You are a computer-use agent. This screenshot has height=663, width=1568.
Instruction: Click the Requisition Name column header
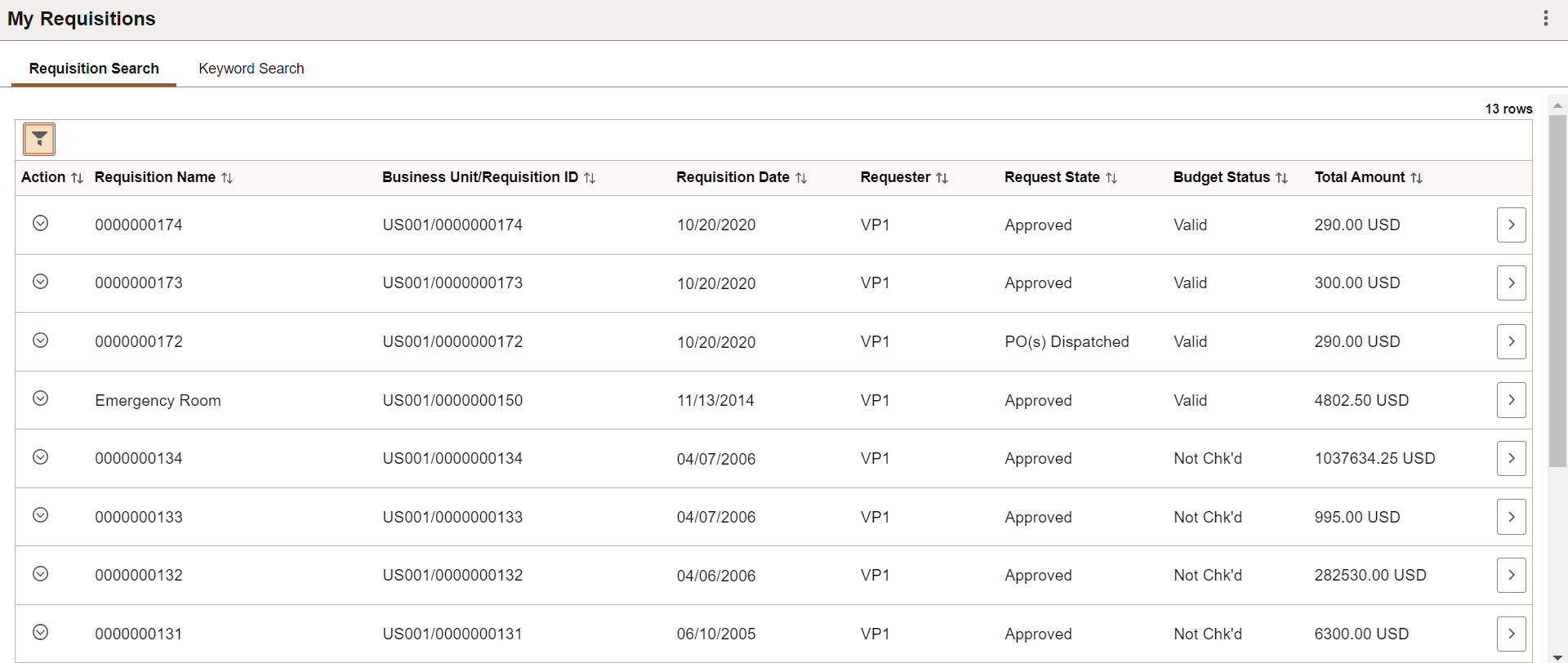coord(155,177)
